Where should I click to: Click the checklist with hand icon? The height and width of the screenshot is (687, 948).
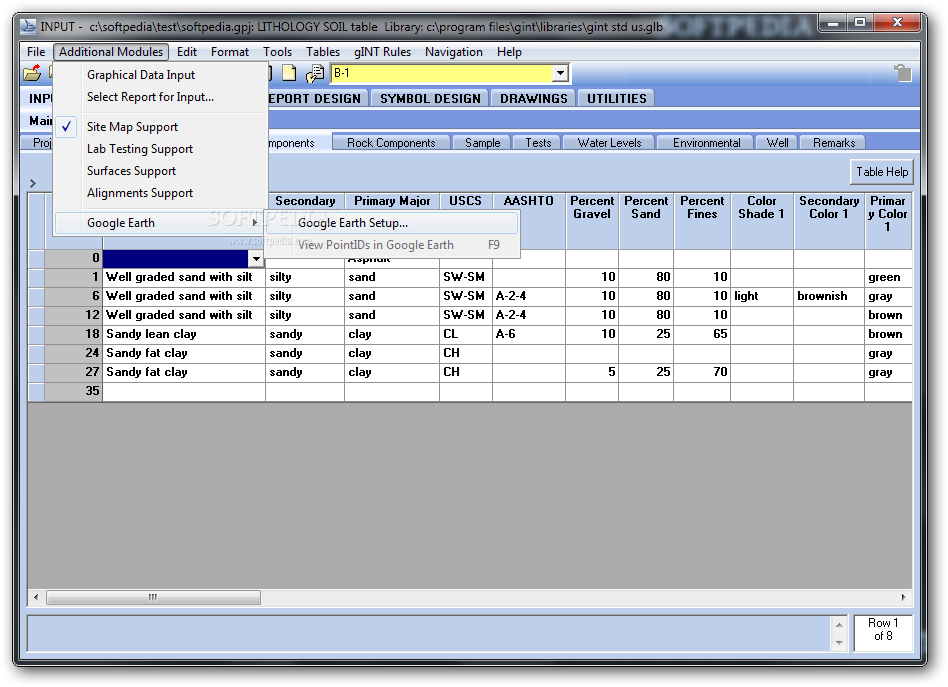tap(314, 73)
